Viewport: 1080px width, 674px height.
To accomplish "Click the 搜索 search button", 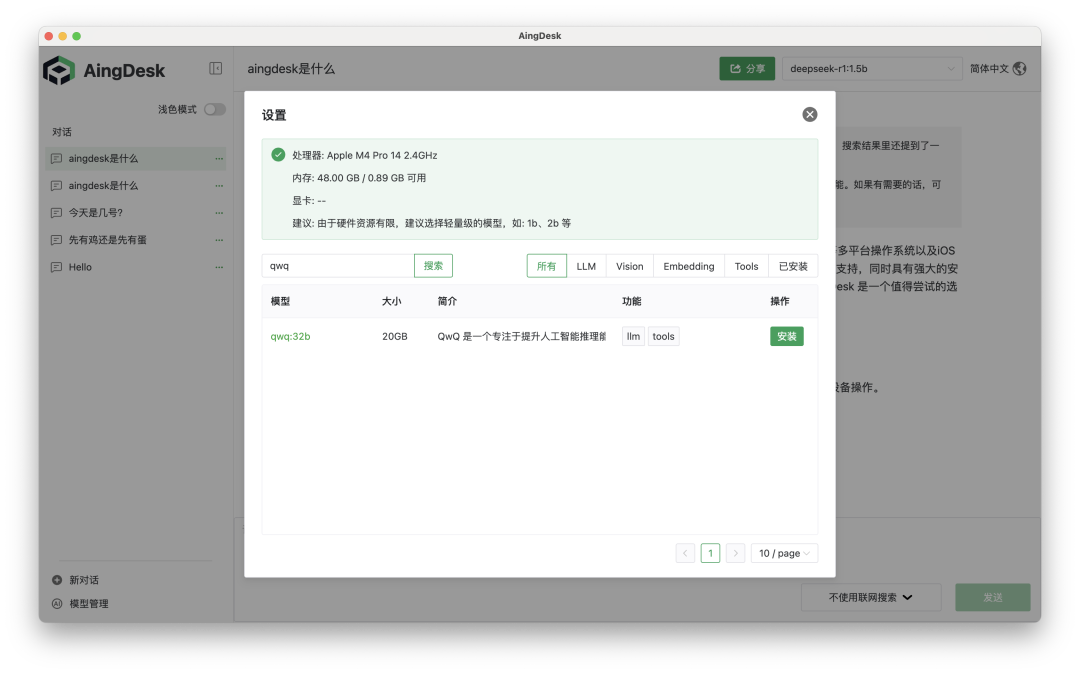I will point(434,265).
